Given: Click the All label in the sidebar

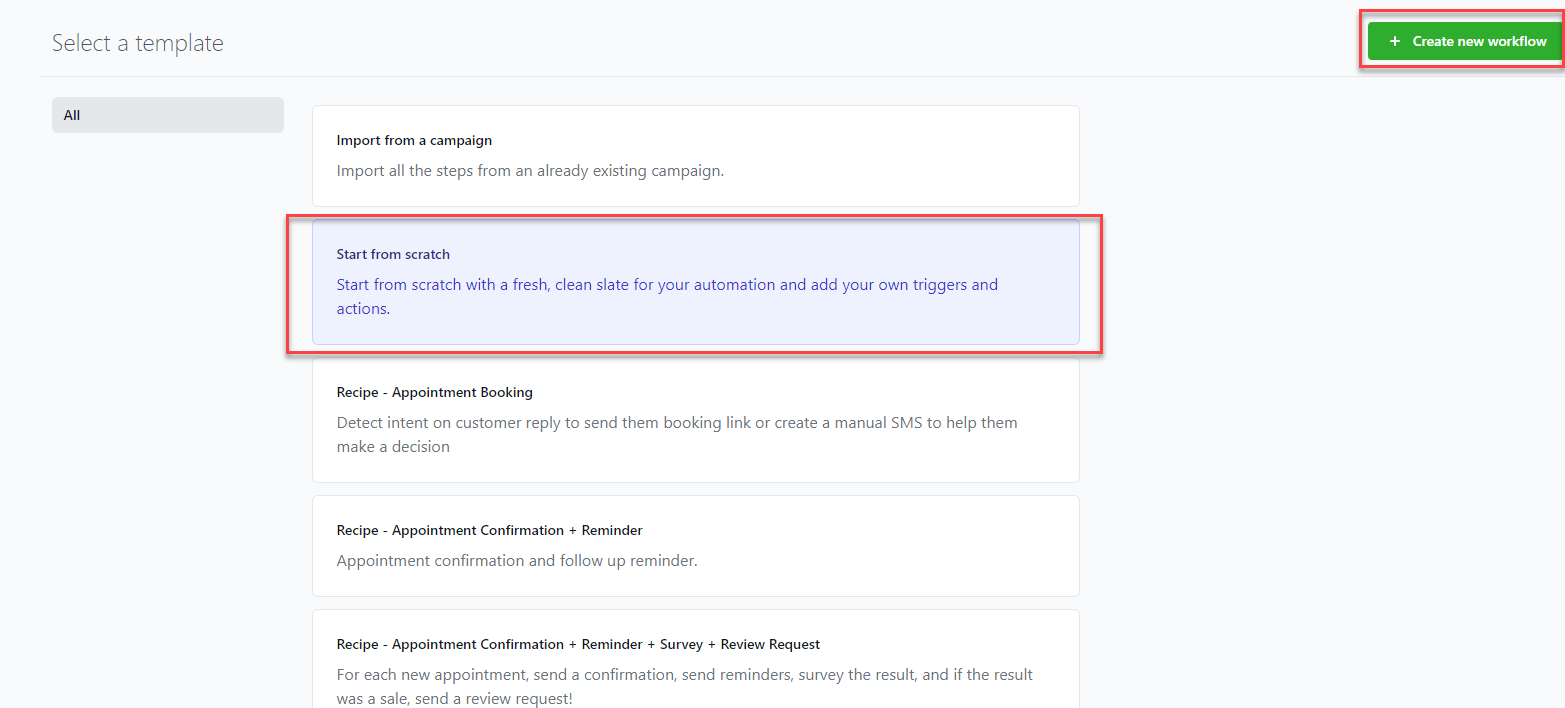Looking at the screenshot, I should [x=71, y=114].
